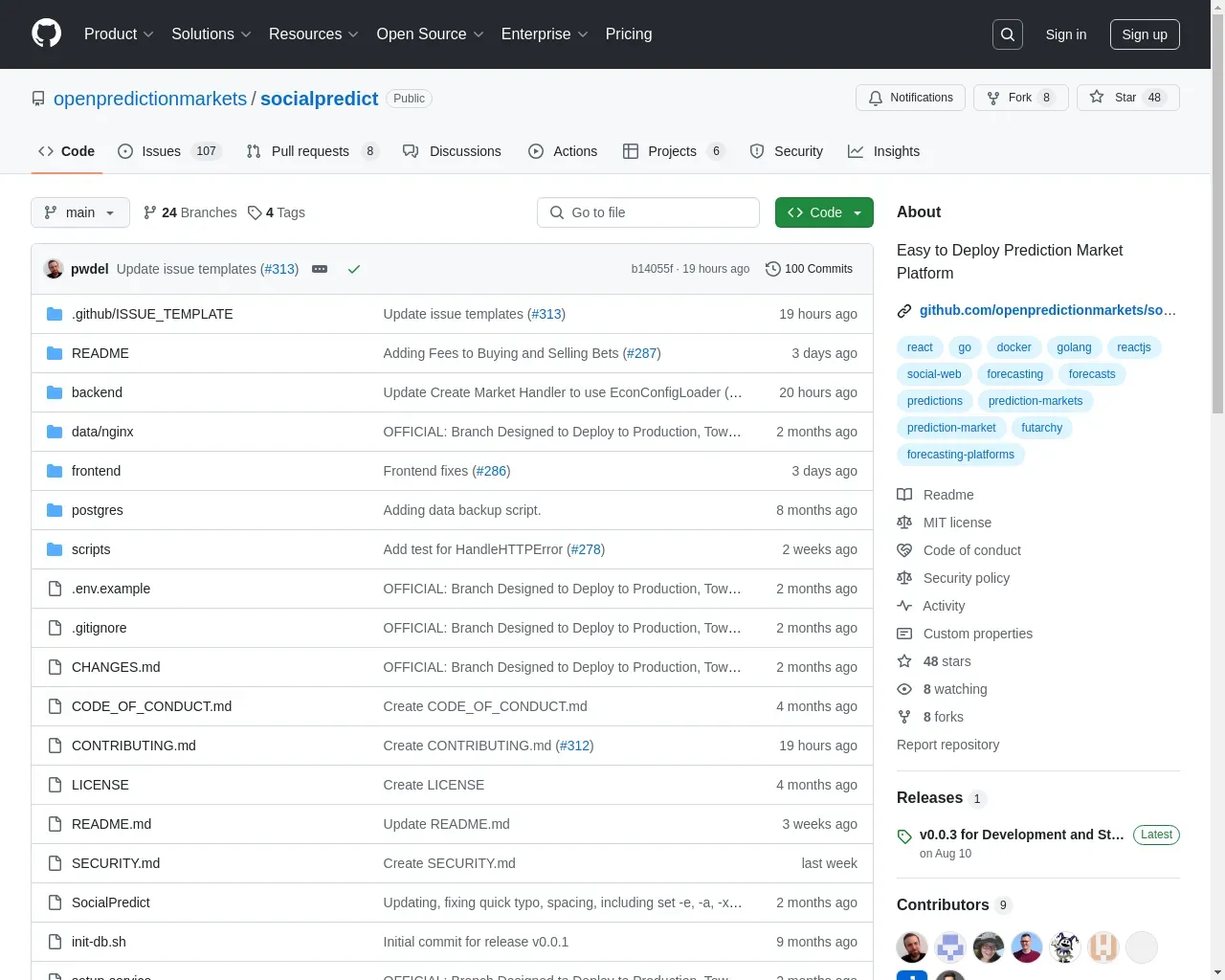Screen dimensions: 1225x980
Task: Expand the Product menu
Action: [119, 34]
